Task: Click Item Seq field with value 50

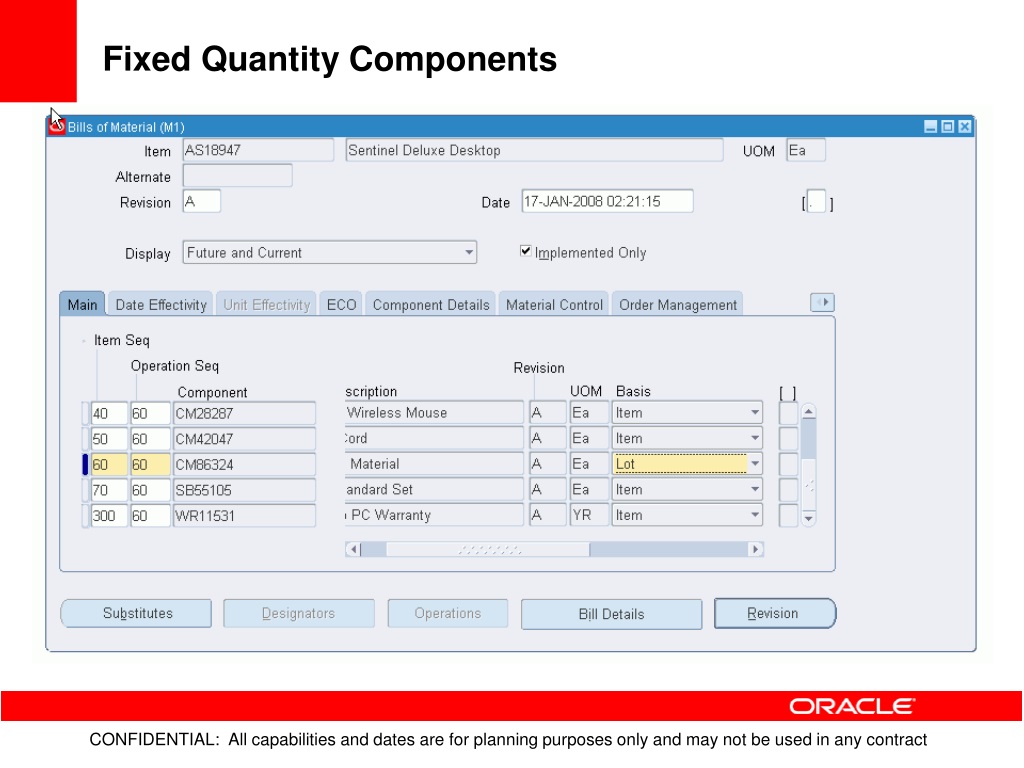Action: pyautogui.click(x=109, y=439)
